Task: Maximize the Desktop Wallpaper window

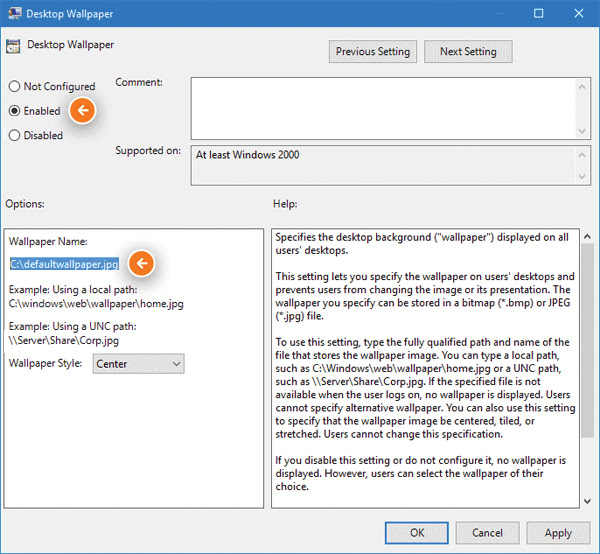Action: point(538,13)
